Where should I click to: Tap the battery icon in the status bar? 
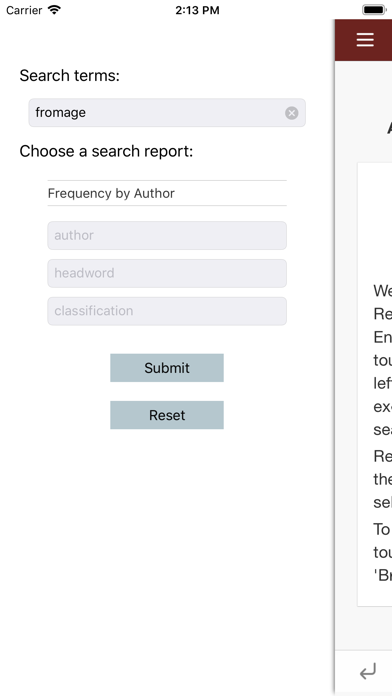(x=374, y=10)
